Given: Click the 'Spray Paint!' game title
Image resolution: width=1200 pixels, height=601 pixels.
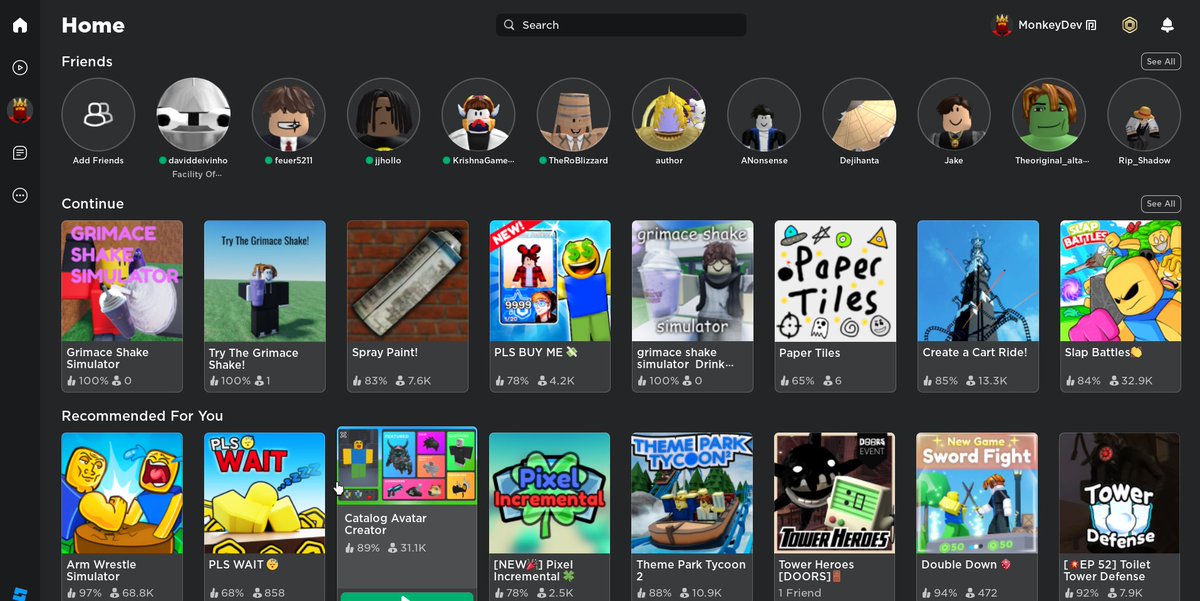Looking at the screenshot, I should pos(385,353).
